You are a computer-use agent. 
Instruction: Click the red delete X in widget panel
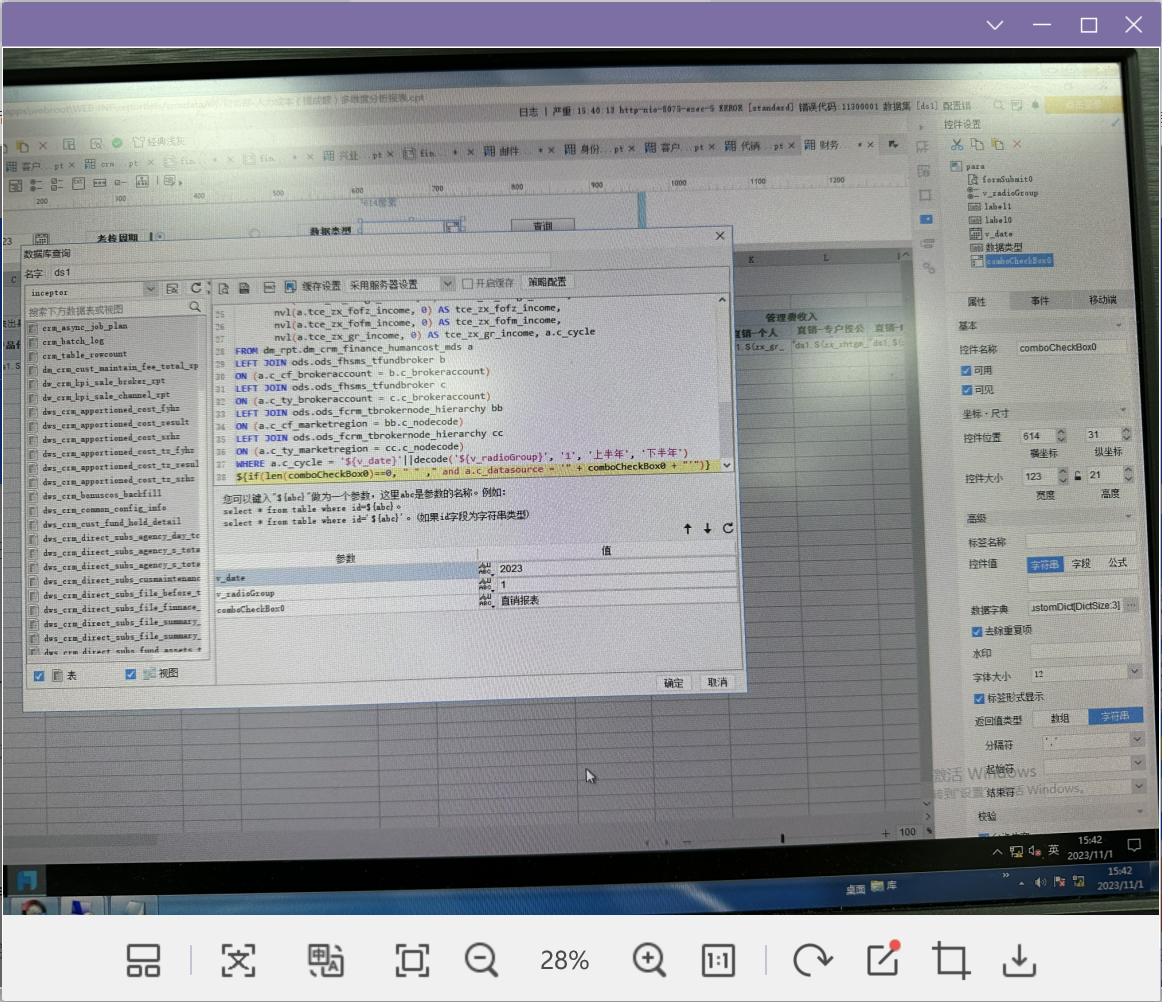(1017, 144)
